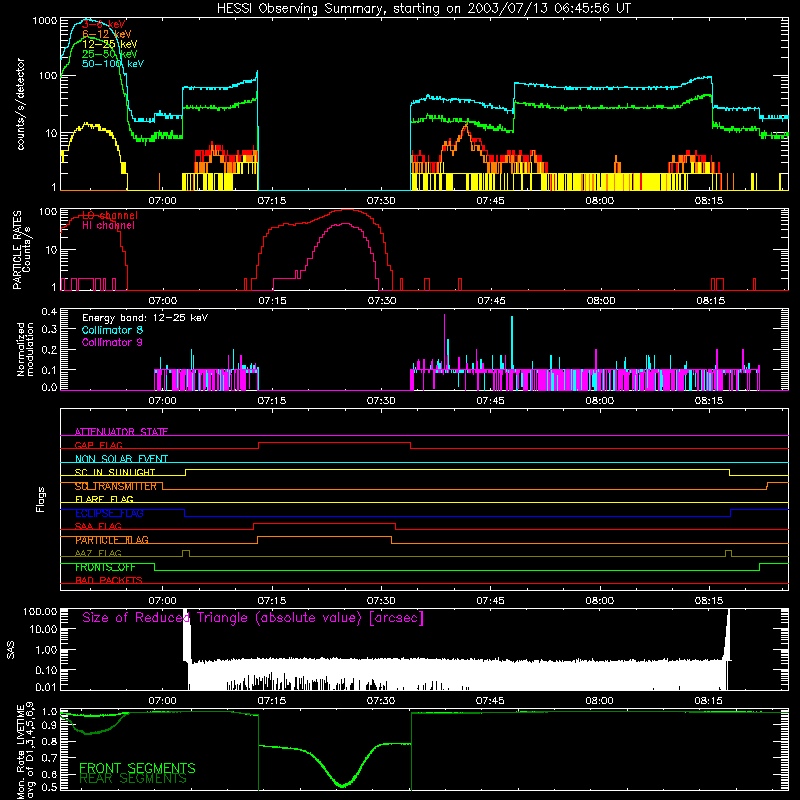Click '07:00' under the SAS plot
The image size is (800, 800).
click(162, 701)
